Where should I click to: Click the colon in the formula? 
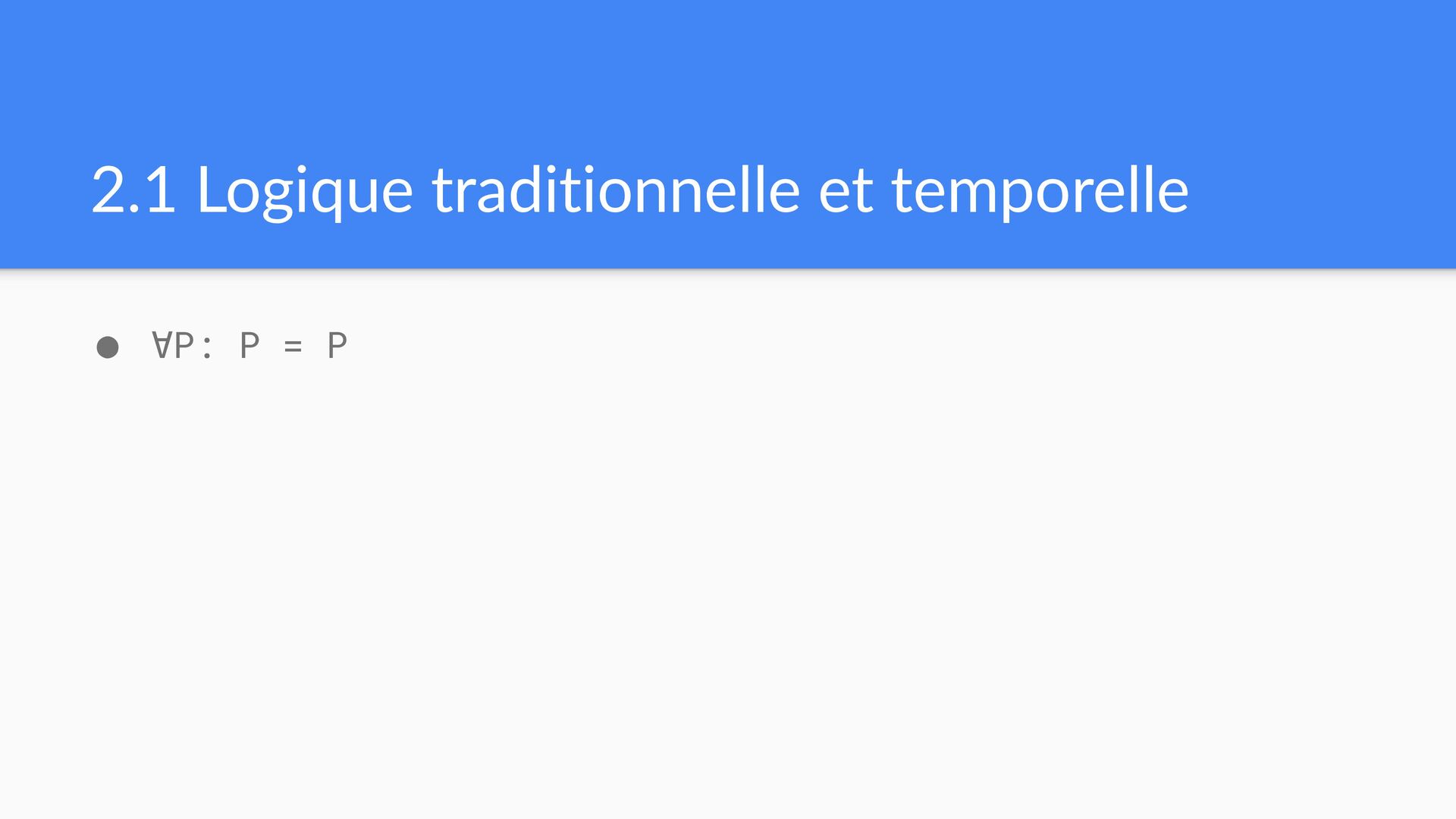pyautogui.click(x=207, y=347)
